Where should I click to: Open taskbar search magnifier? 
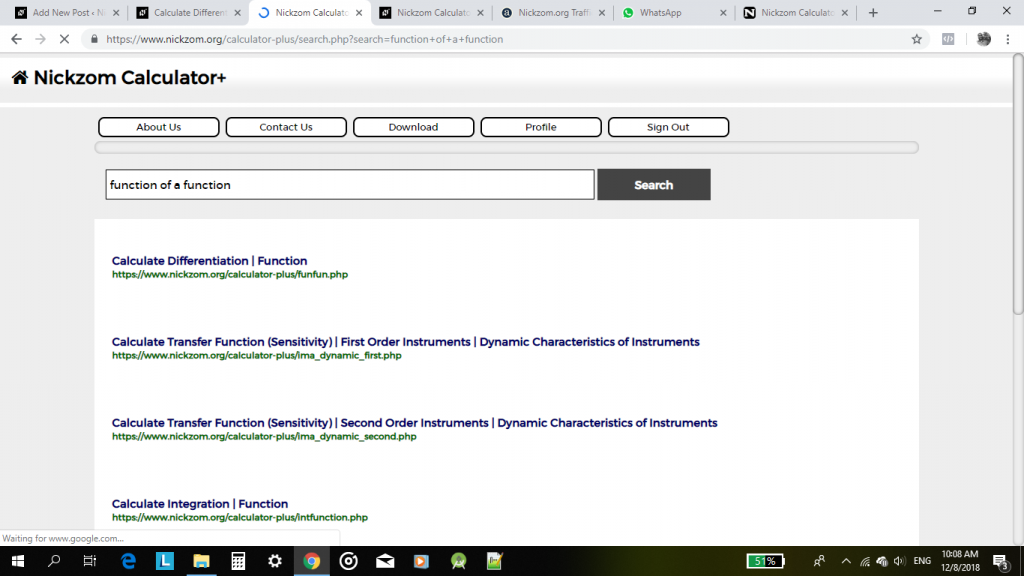pyautogui.click(x=54, y=561)
